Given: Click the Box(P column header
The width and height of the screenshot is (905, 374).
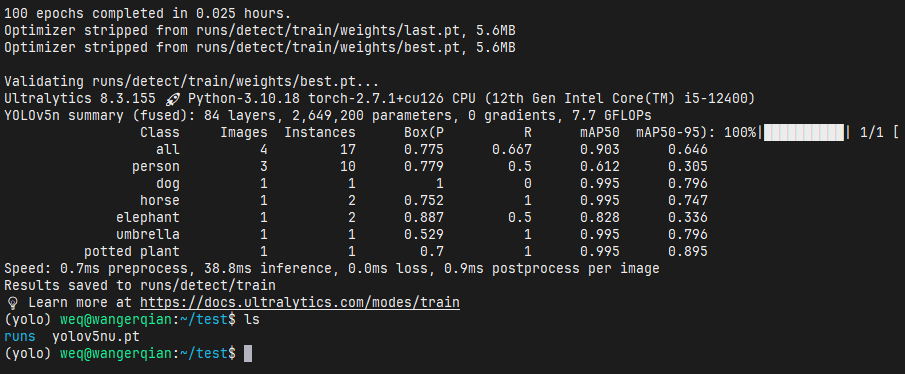Looking at the screenshot, I should point(424,133).
